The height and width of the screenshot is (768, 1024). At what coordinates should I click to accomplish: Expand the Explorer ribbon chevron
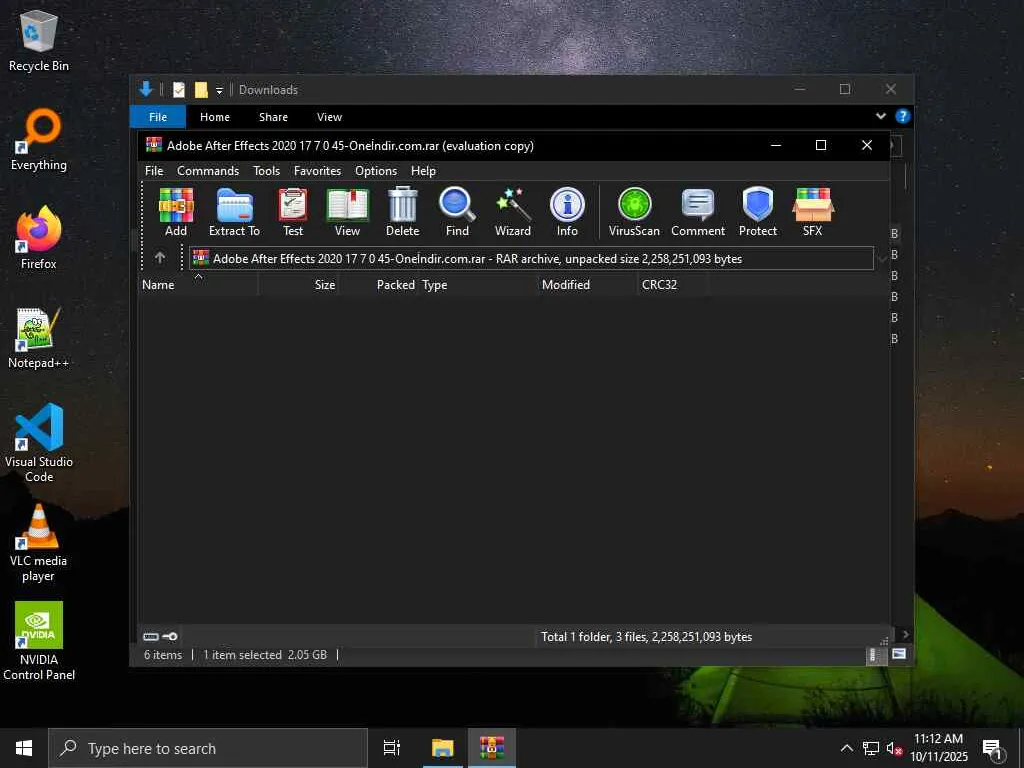[880, 116]
